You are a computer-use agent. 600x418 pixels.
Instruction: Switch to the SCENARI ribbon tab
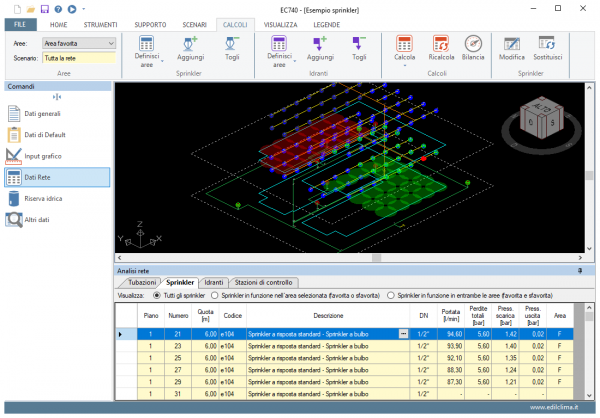coord(194,24)
